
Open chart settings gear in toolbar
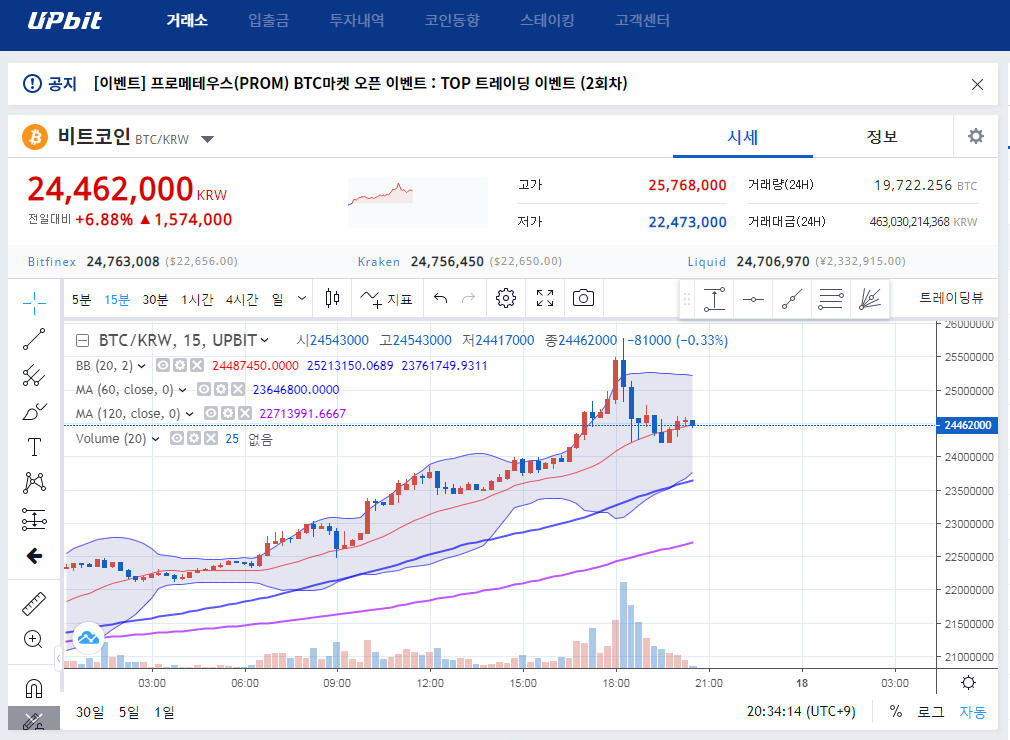pos(506,298)
